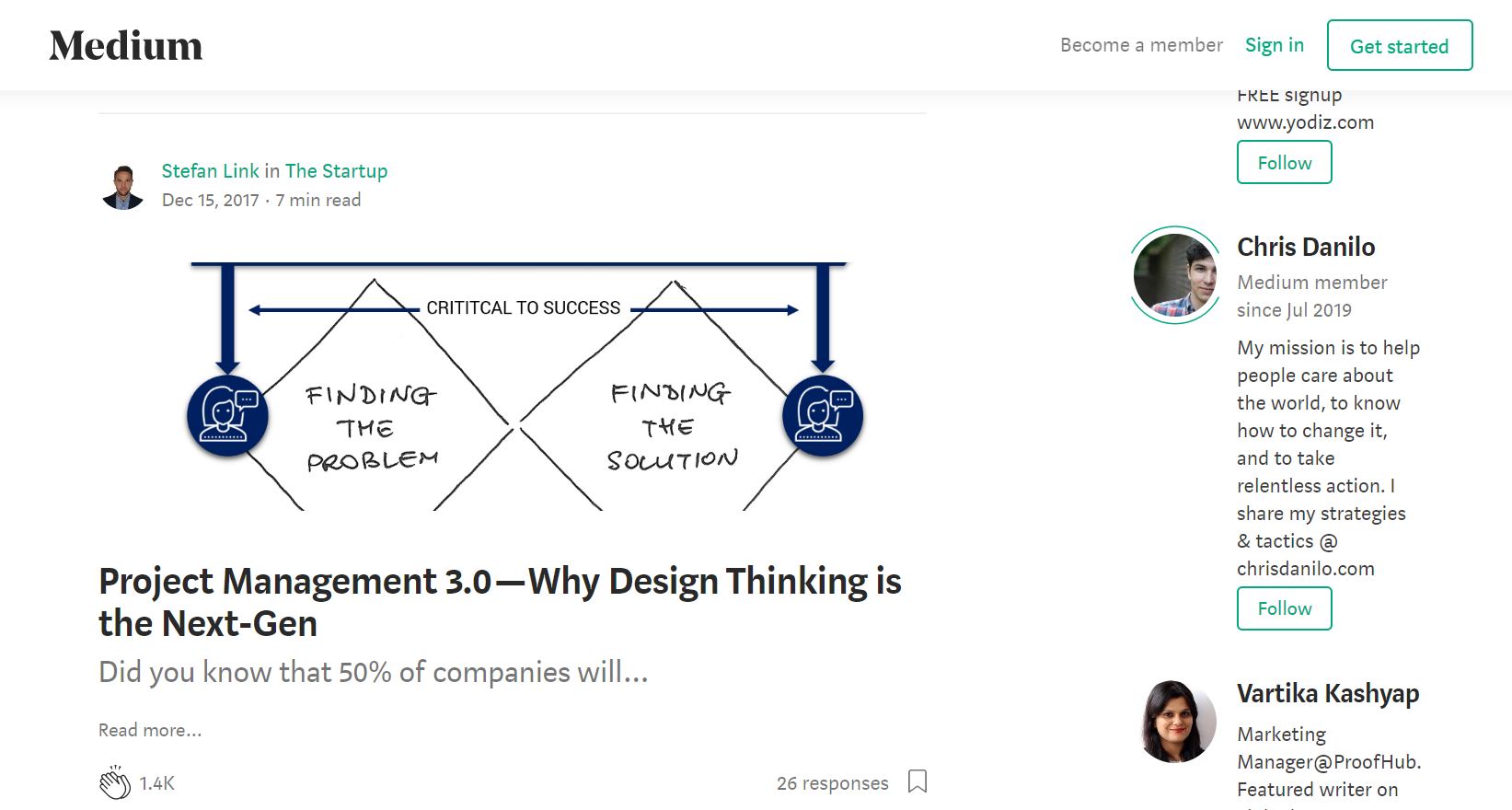The image size is (1512, 810).
Task: Open Vartika Kashyap's name link
Action: click(1327, 693)
